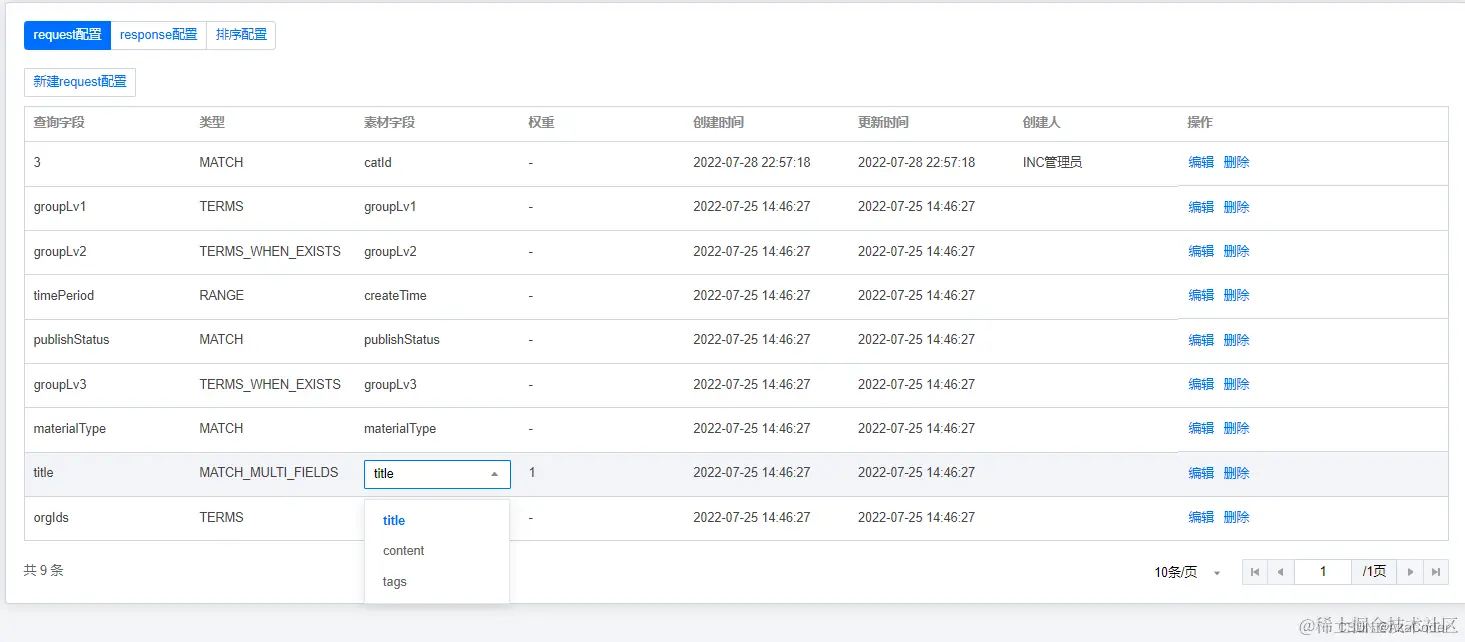Delete the catId row via 删除
Image resolution: width=1465 pixels, height=642 pixels.
pyautogui.click(x=1236, y=162)
